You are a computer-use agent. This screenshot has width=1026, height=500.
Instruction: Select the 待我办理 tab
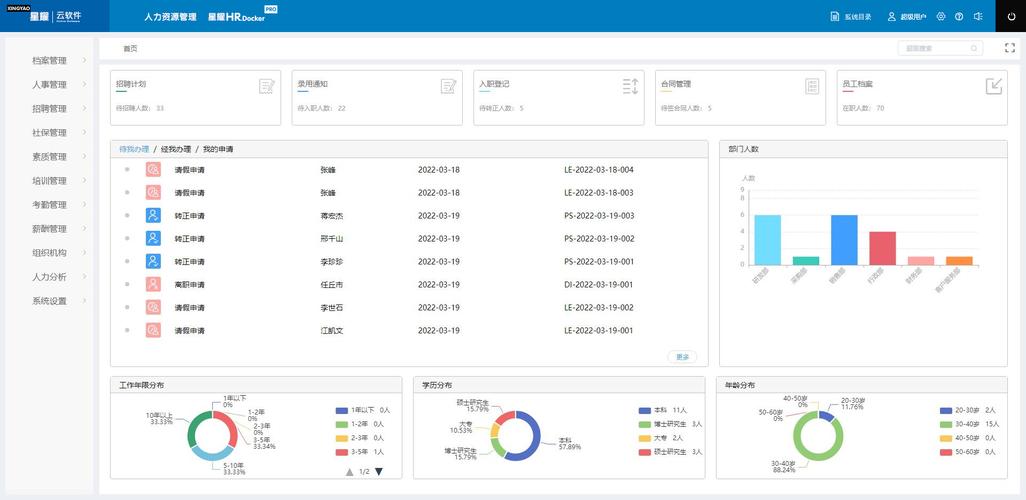click(x=134, y=149)
